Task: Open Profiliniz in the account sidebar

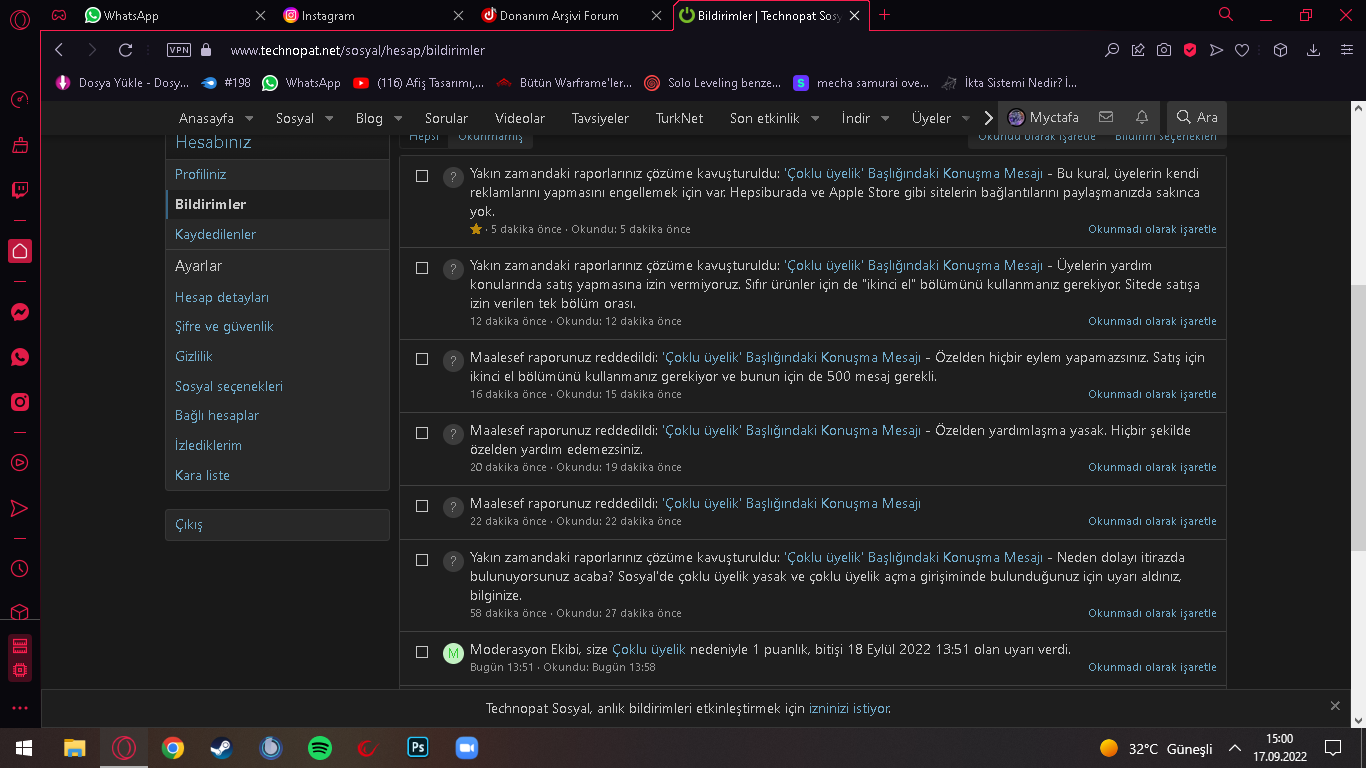Action: point(201,174)
